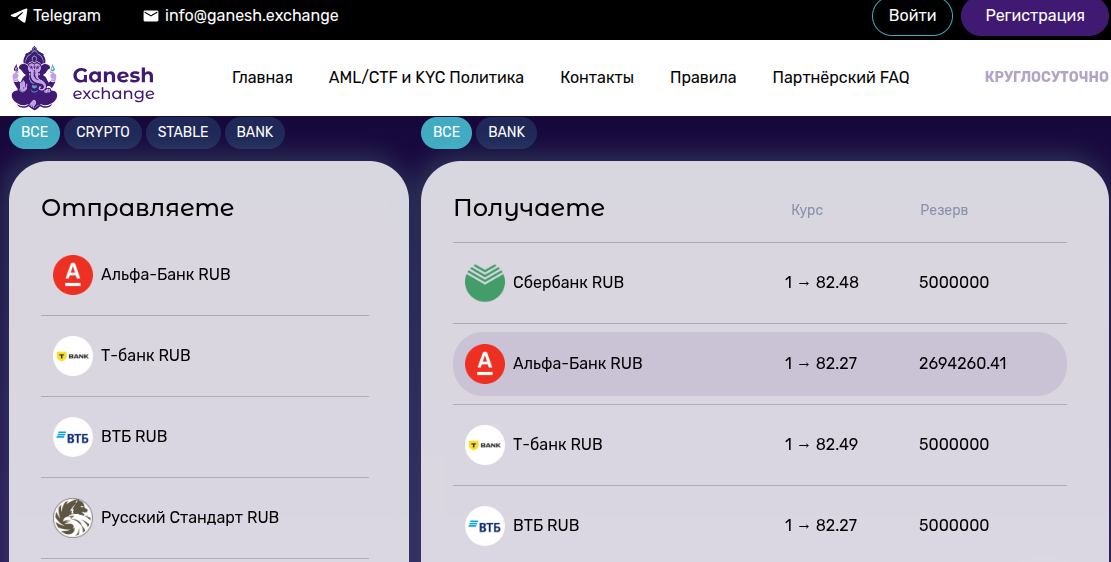1111x562 pixels.
Task: Click Т-банк reserve 5000000
Action: point(954,444)
